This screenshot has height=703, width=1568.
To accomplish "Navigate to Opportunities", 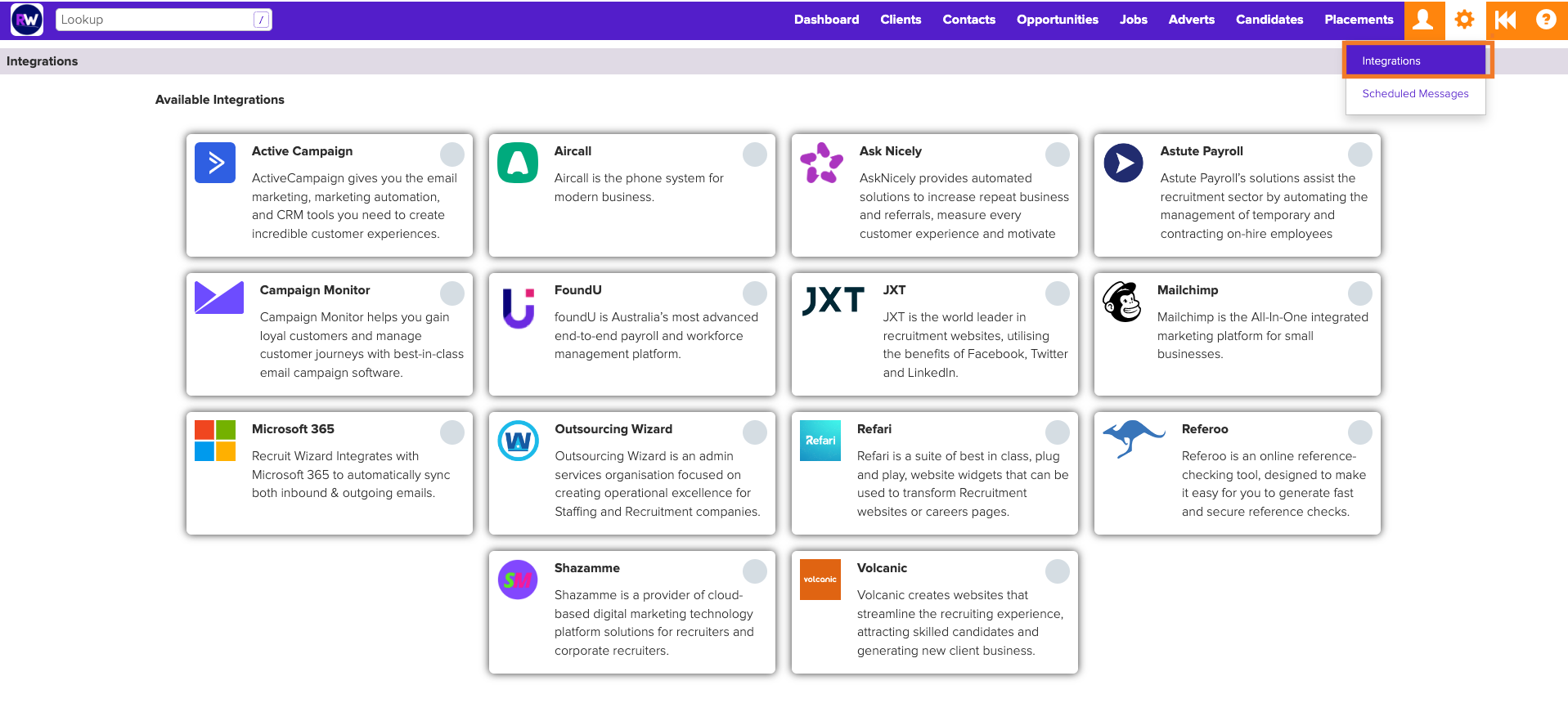I will [x=1057, y=20].
